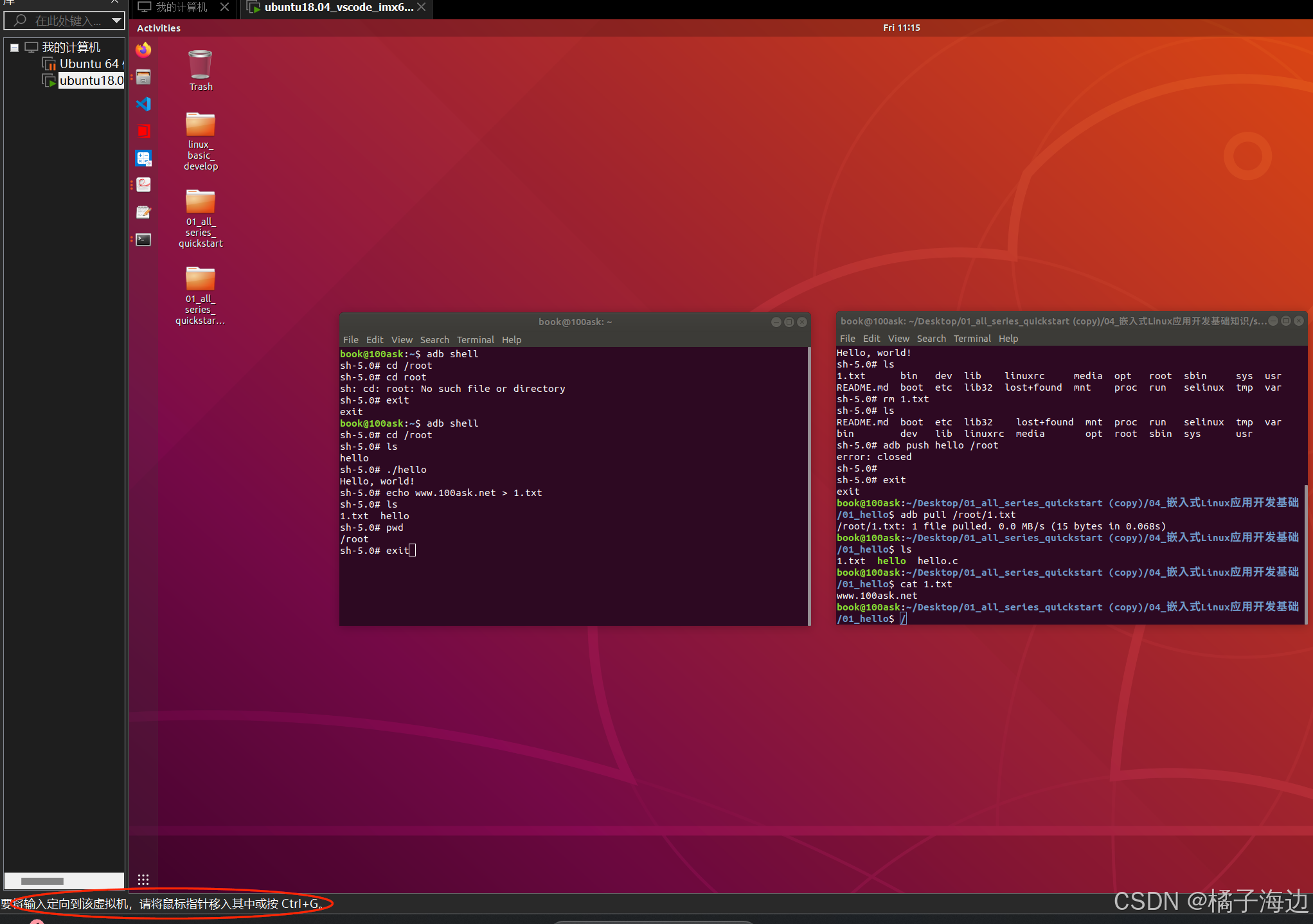Viewport: 1313px width, 924px height.
Task: Open the library search dropdown arrow
Action: coord(116,21)
